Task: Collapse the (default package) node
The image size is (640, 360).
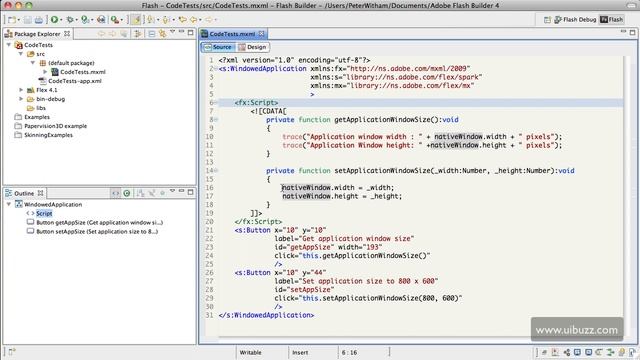Action: click(x=33, y=63)
